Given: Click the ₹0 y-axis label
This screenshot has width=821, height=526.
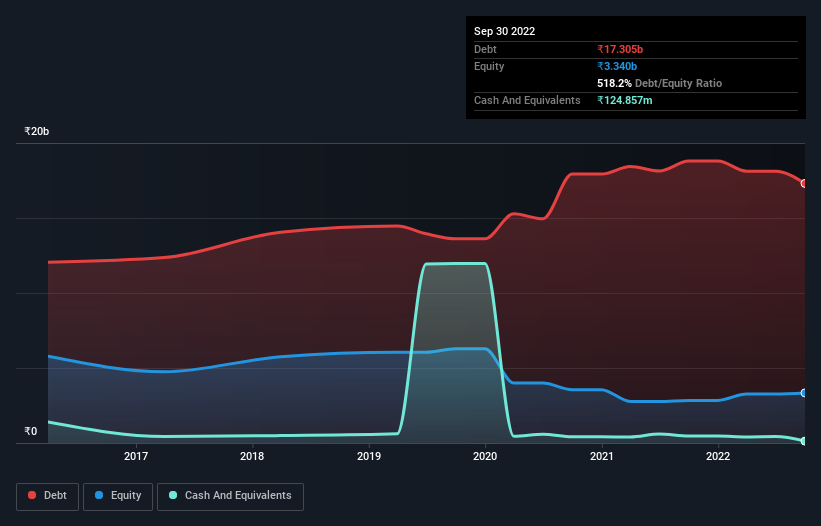Looking at the screenshot, I should tap(31, 431).
